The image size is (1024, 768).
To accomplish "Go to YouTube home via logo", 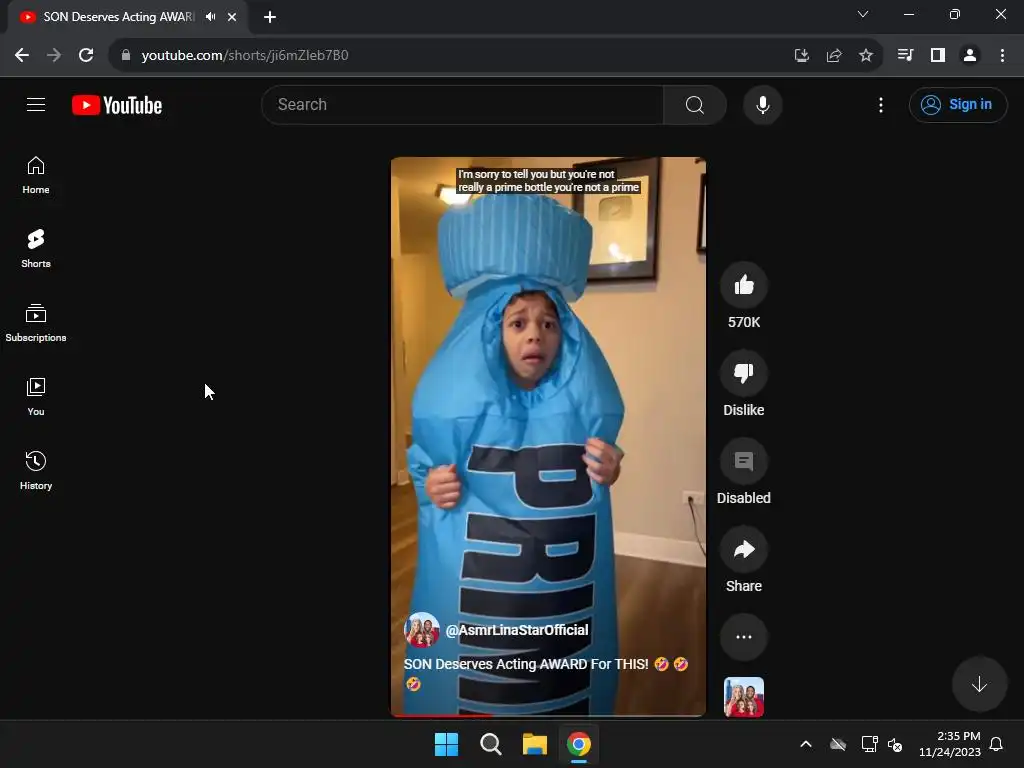I will point(117,105).
